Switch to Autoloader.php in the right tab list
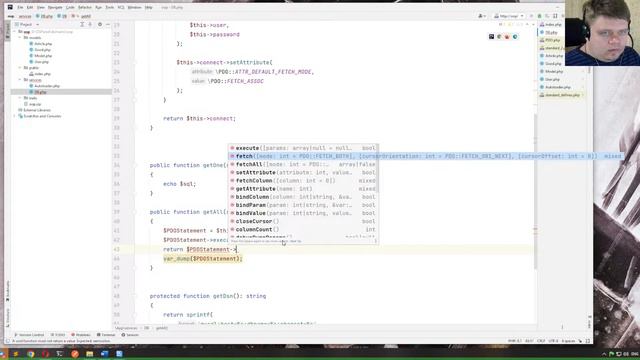640x360 pixels. pyautogui.click(x=555, y=87)
